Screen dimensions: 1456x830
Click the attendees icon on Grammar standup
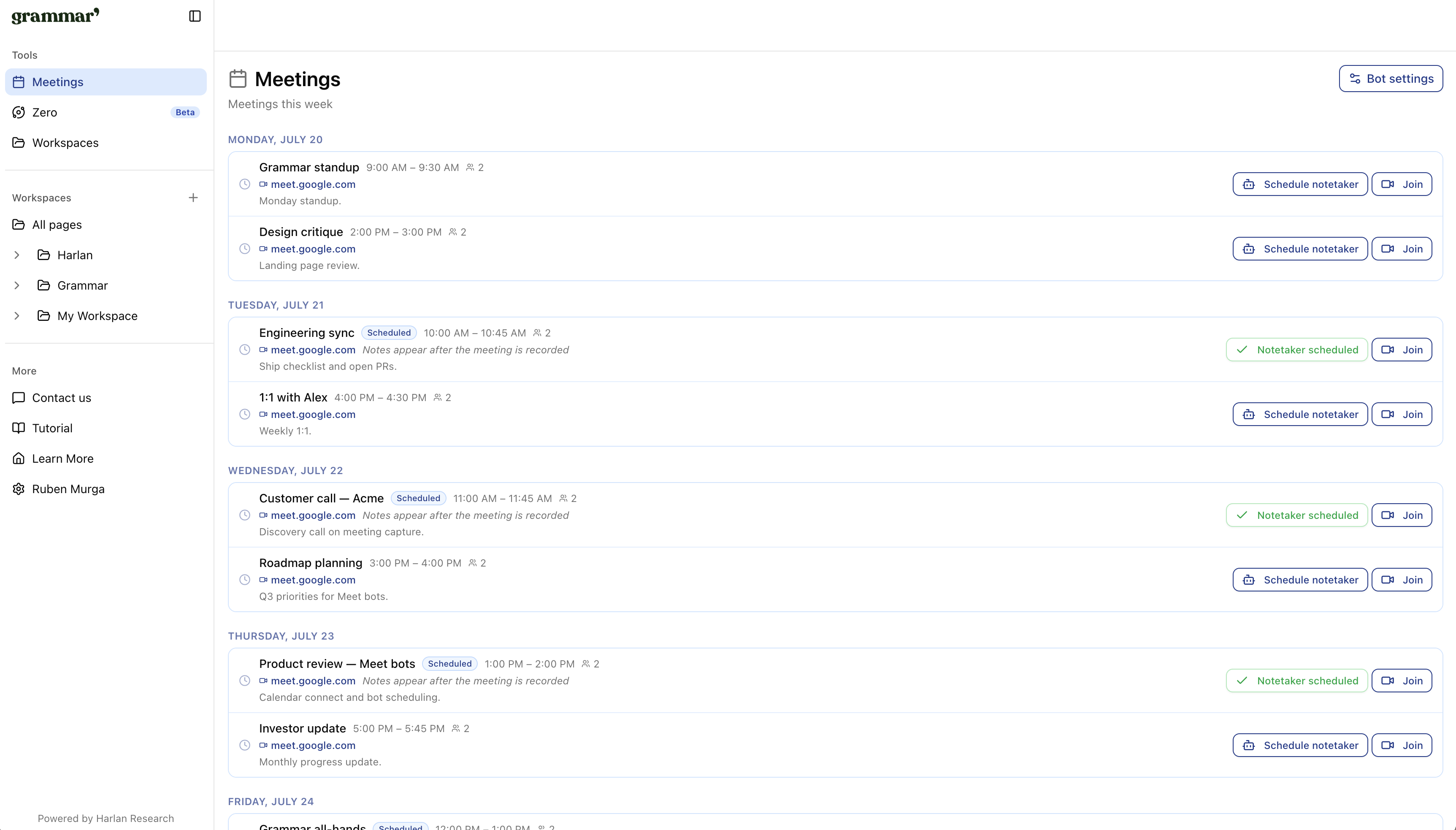point(470,168)
